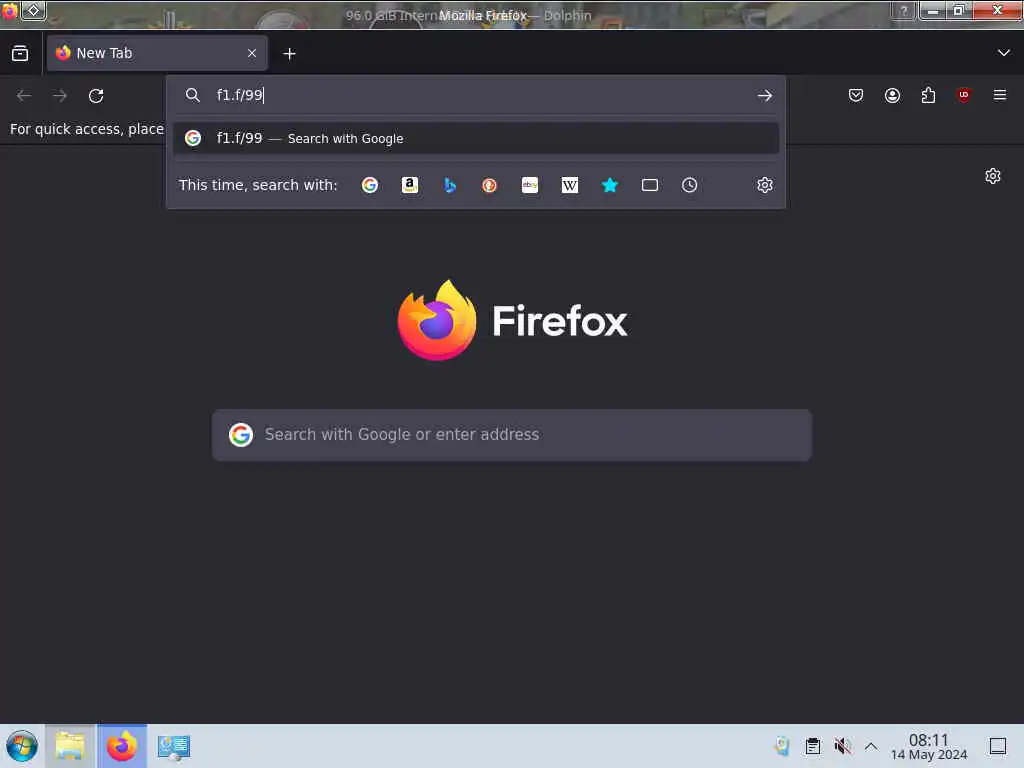The height and width of the screenshot is (768, 1024).
Task: Go back one page
Action: click(x=24, y=95)
